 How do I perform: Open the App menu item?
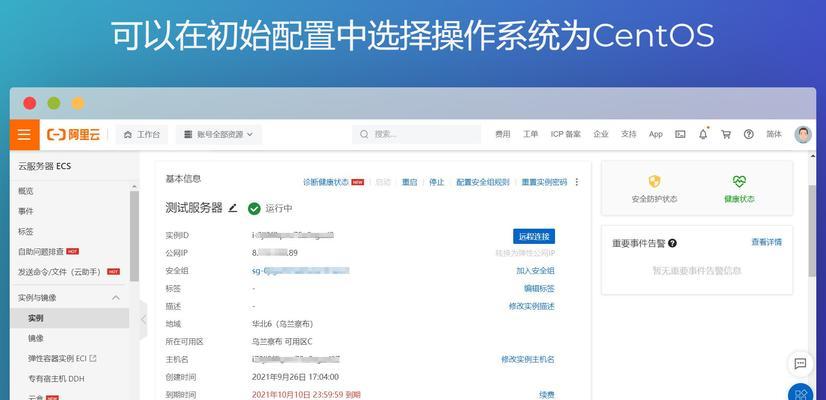(655, 134)
